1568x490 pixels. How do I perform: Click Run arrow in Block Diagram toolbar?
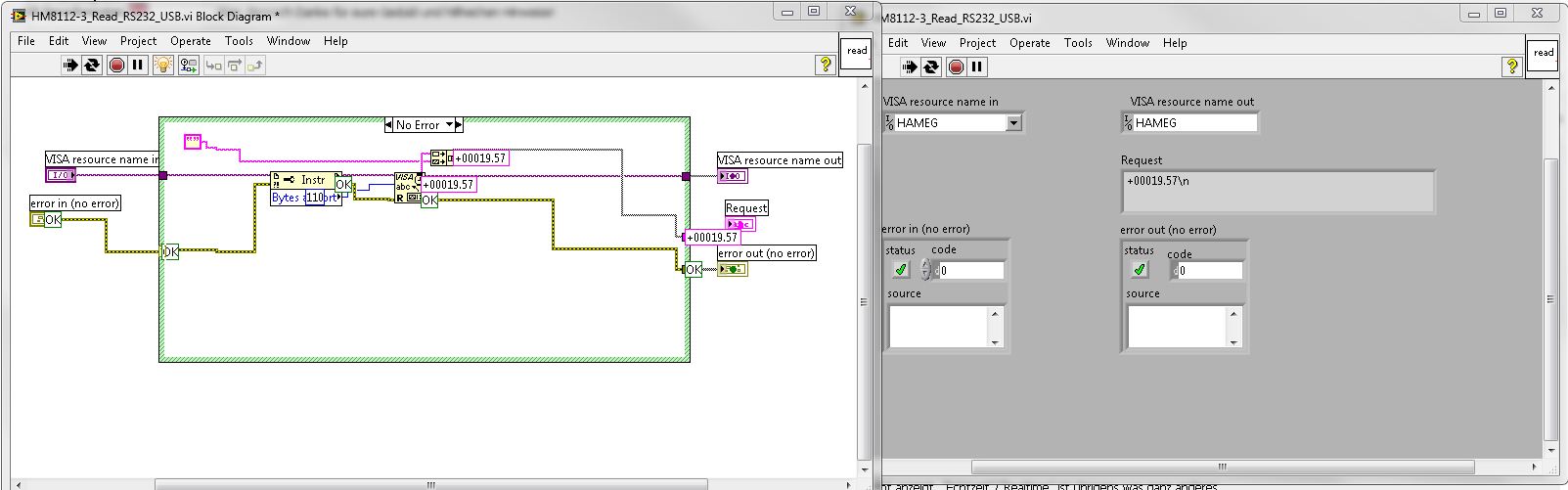(x=70, y=66)
